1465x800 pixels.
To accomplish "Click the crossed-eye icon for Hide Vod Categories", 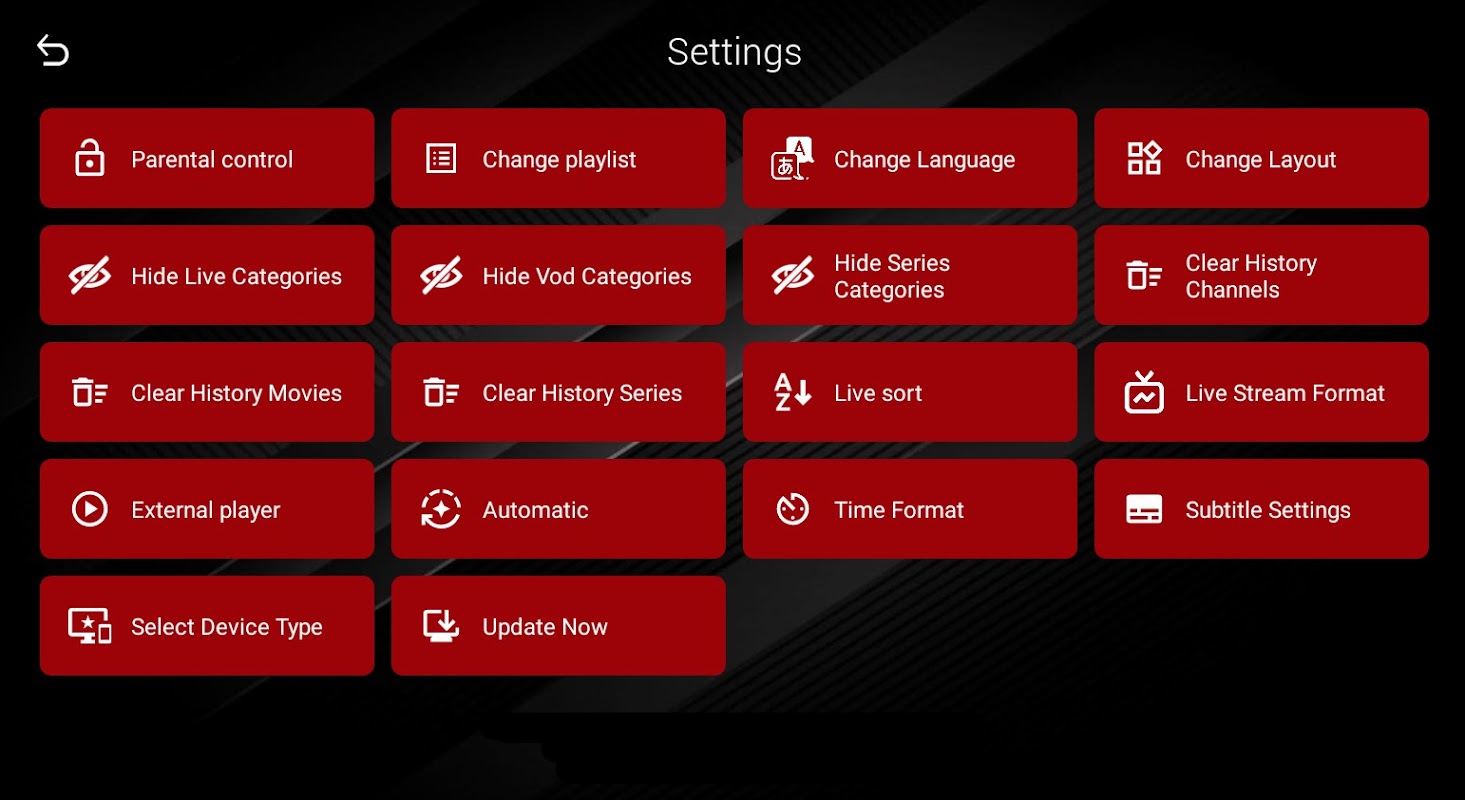I will pyautogui.click(x=441, y=275).
